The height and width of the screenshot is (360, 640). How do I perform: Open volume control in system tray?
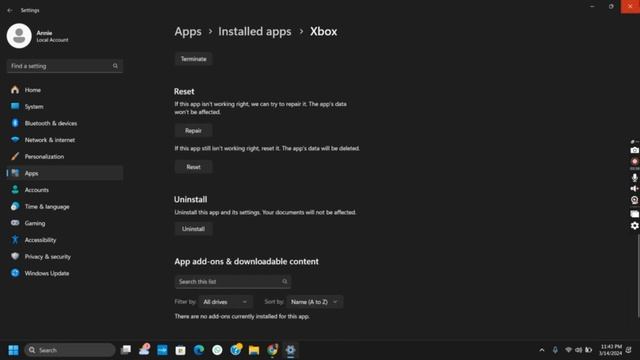[578, 350]
